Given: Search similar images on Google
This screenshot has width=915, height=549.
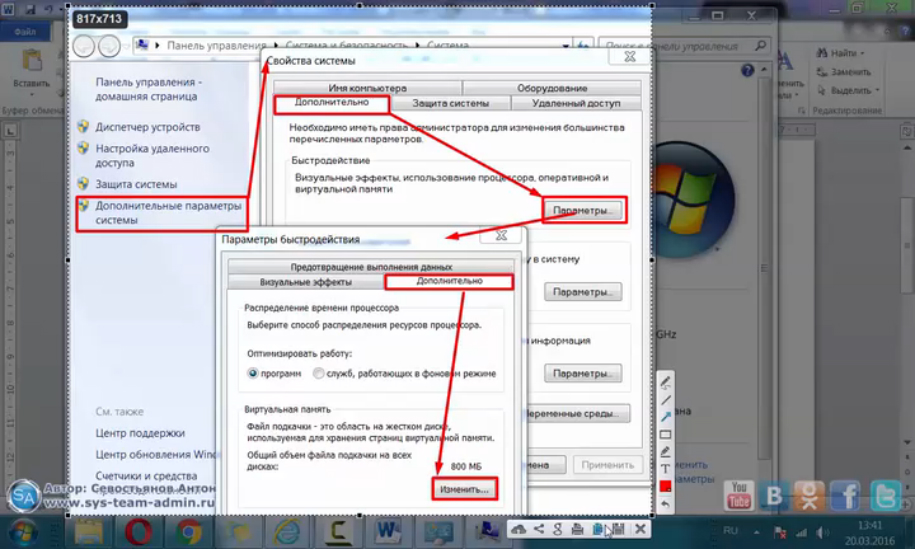Looking at the screenshot, I should point(558,529).
